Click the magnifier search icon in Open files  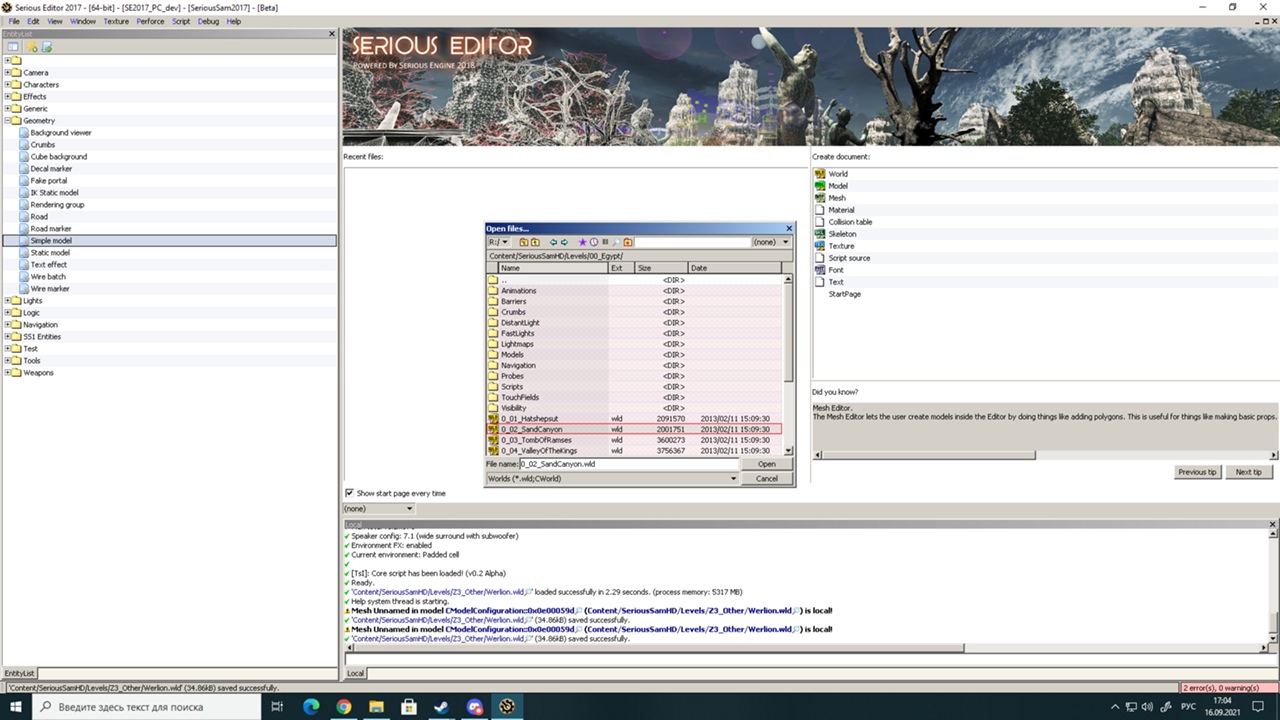616,242
